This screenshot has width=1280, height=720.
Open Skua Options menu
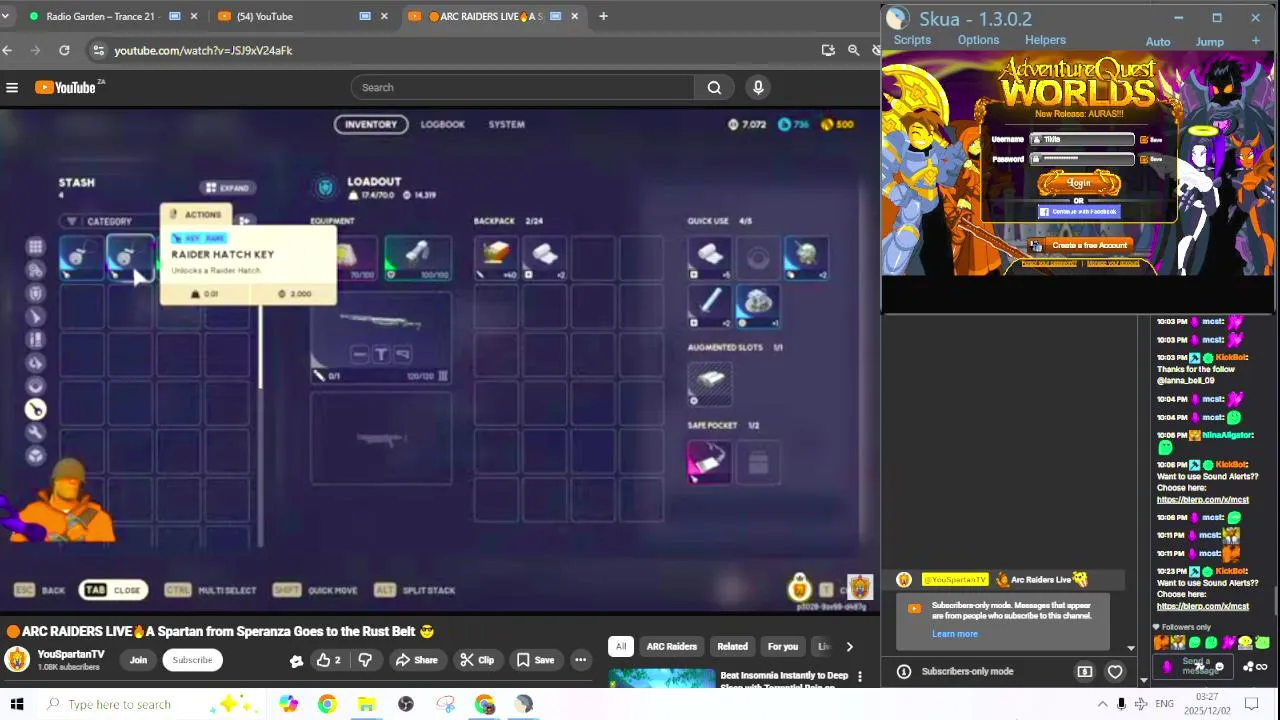coord(978,40)
